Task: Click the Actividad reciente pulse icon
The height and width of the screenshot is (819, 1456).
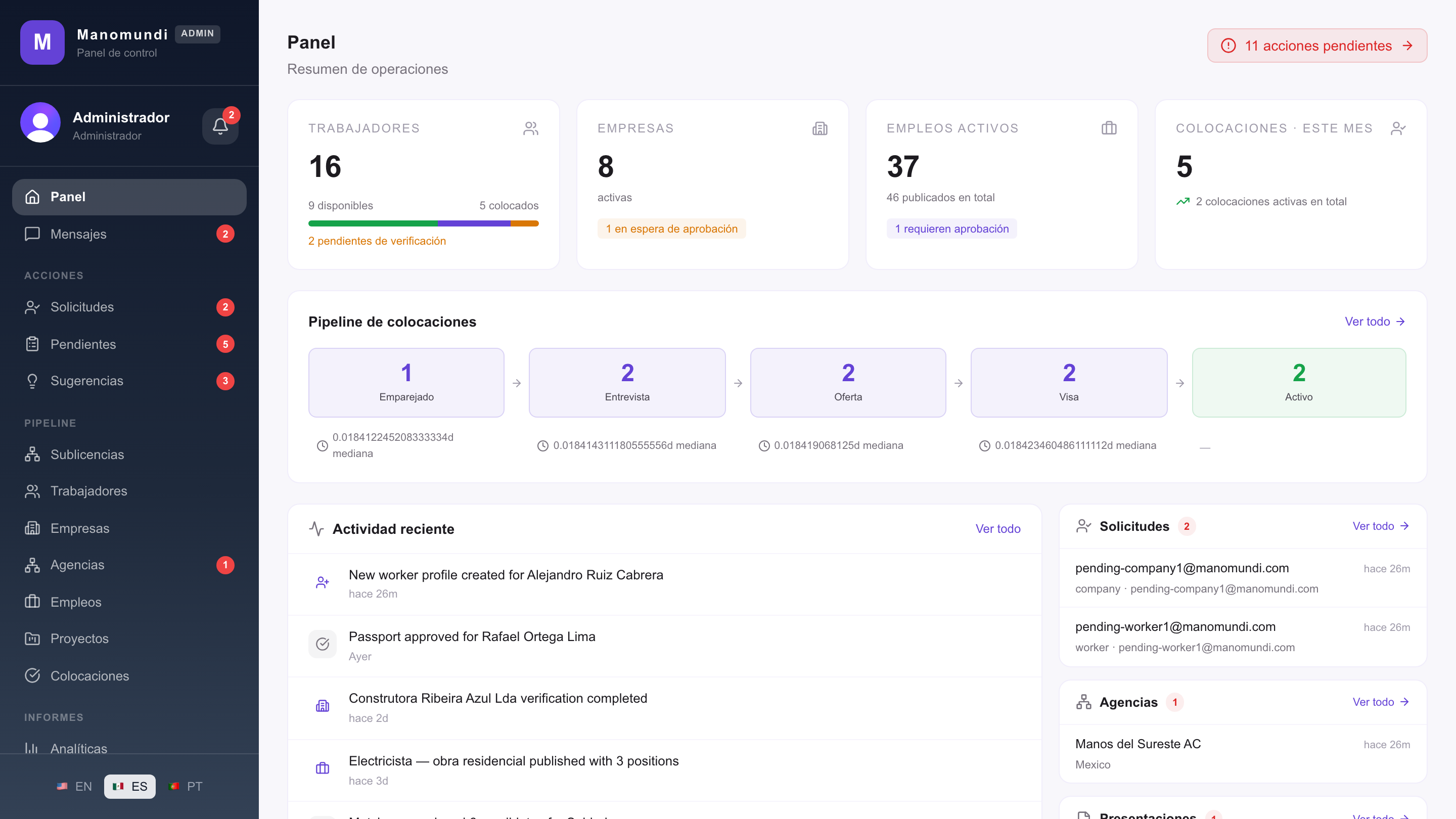Action: pos(316,528)
